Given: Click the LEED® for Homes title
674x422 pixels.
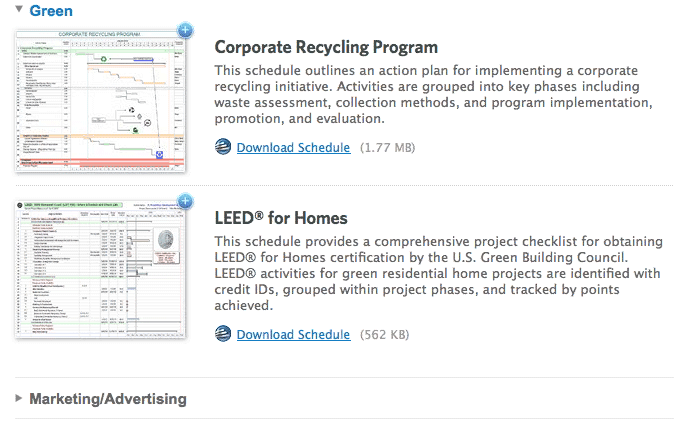Looking at the screenshot, I should point(281,218).
